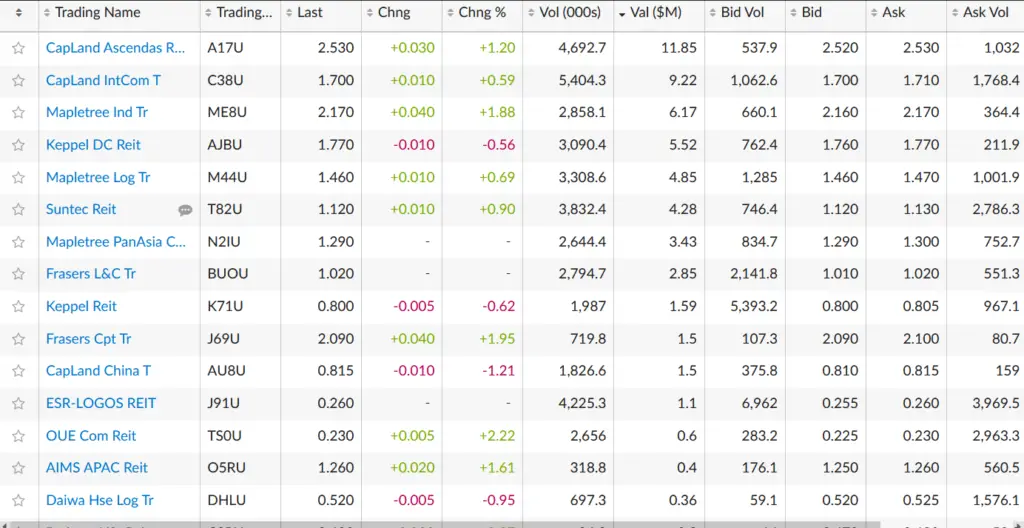Toggle favorite star for CapLand IntCom T
This screenshot has height=528, width=1024.
pos(18,80)
